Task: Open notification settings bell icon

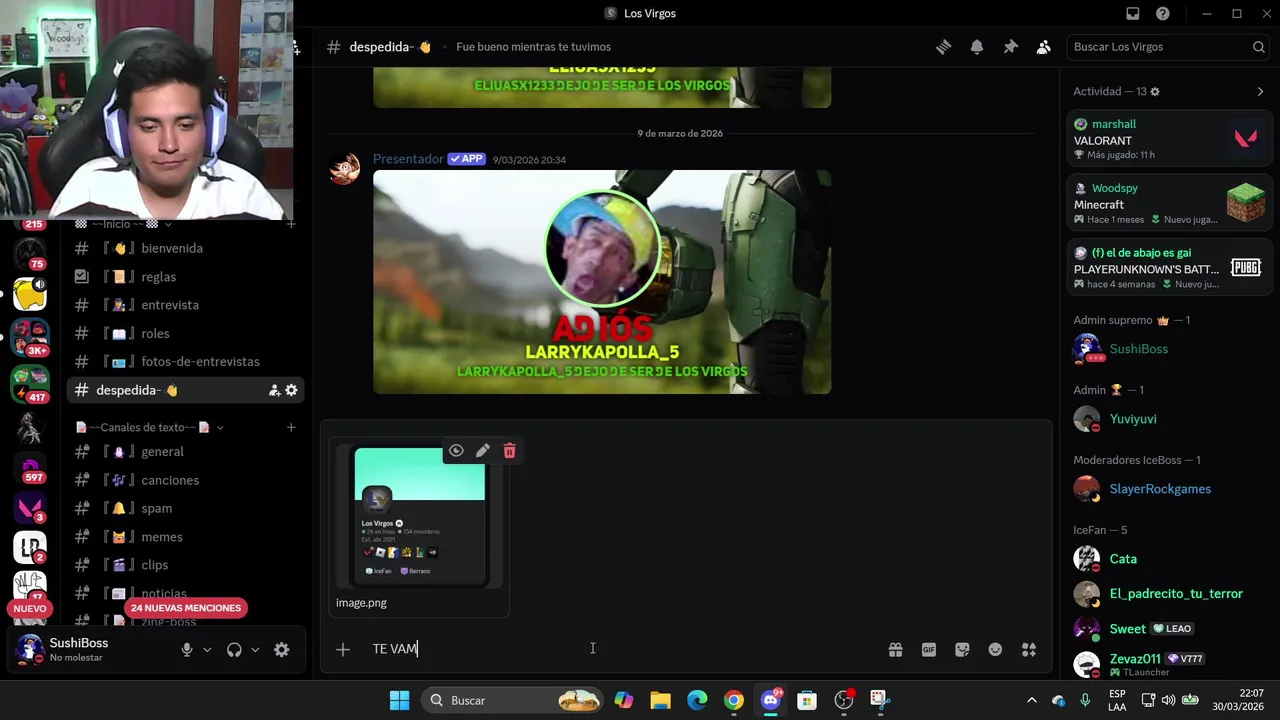Action: pyautogui.click(x=977, y=47)
